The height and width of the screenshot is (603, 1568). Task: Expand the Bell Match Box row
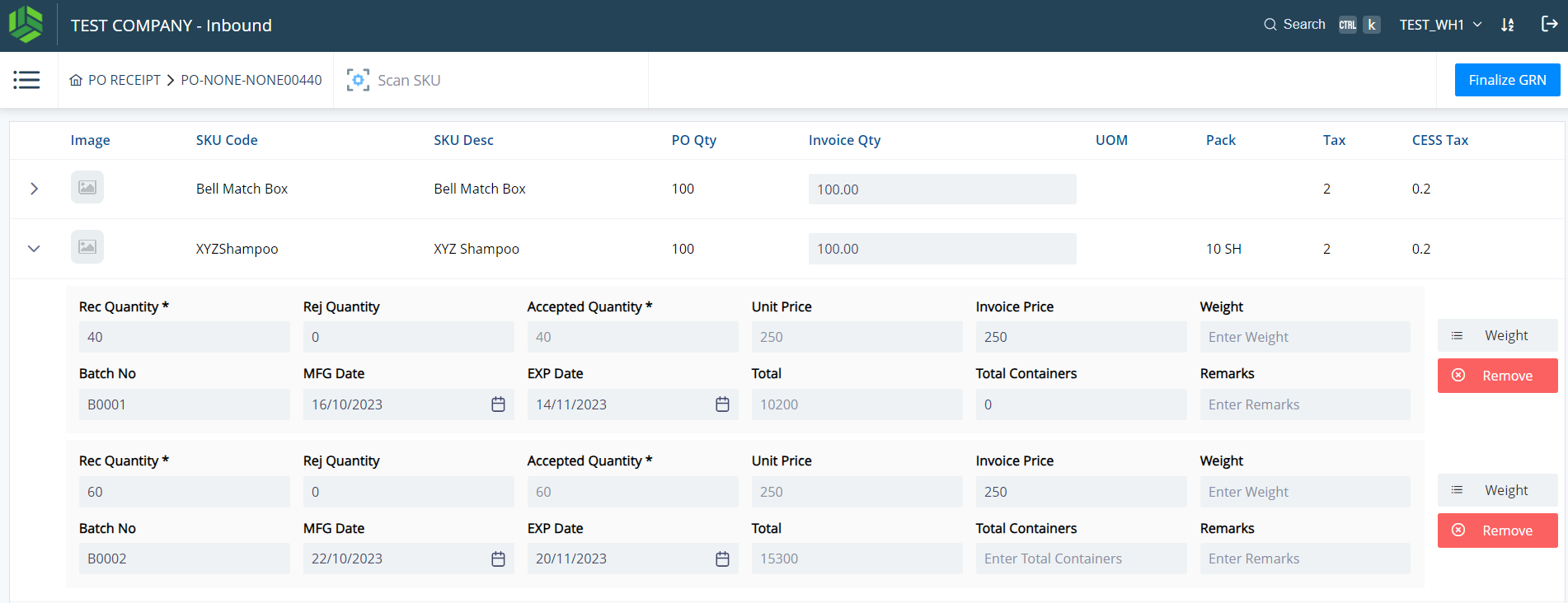point(34,189)
